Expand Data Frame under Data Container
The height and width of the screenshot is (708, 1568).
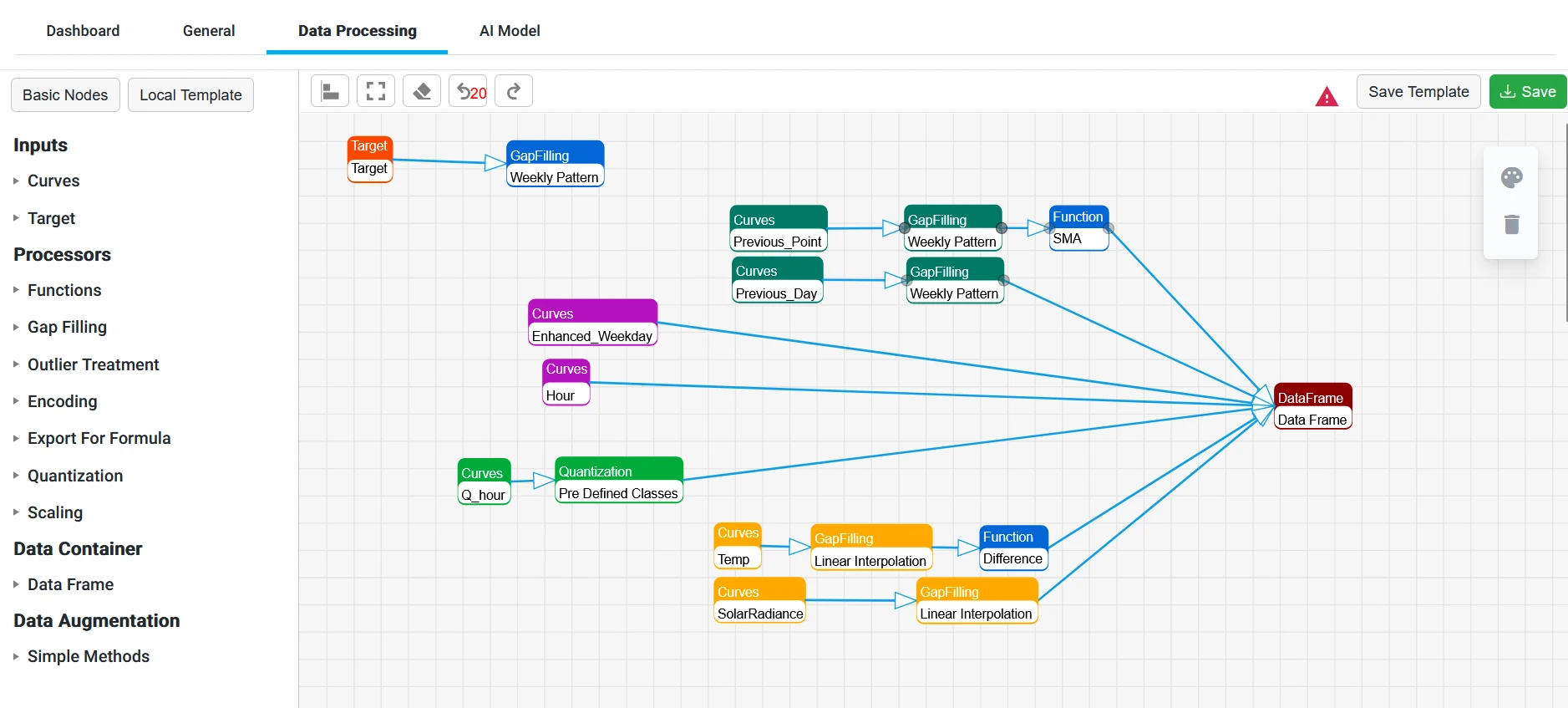pyautogui.click(x=70, y=584)
